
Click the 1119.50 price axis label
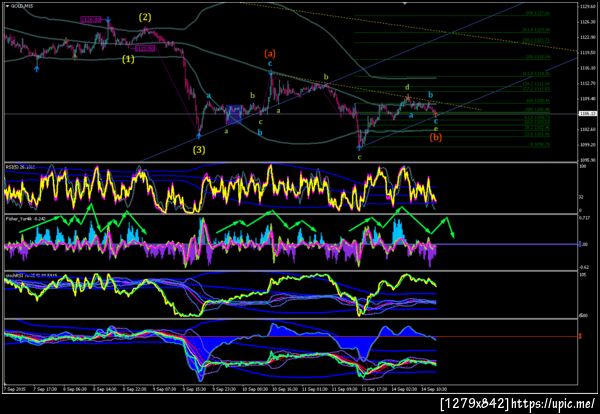[586, 52]
